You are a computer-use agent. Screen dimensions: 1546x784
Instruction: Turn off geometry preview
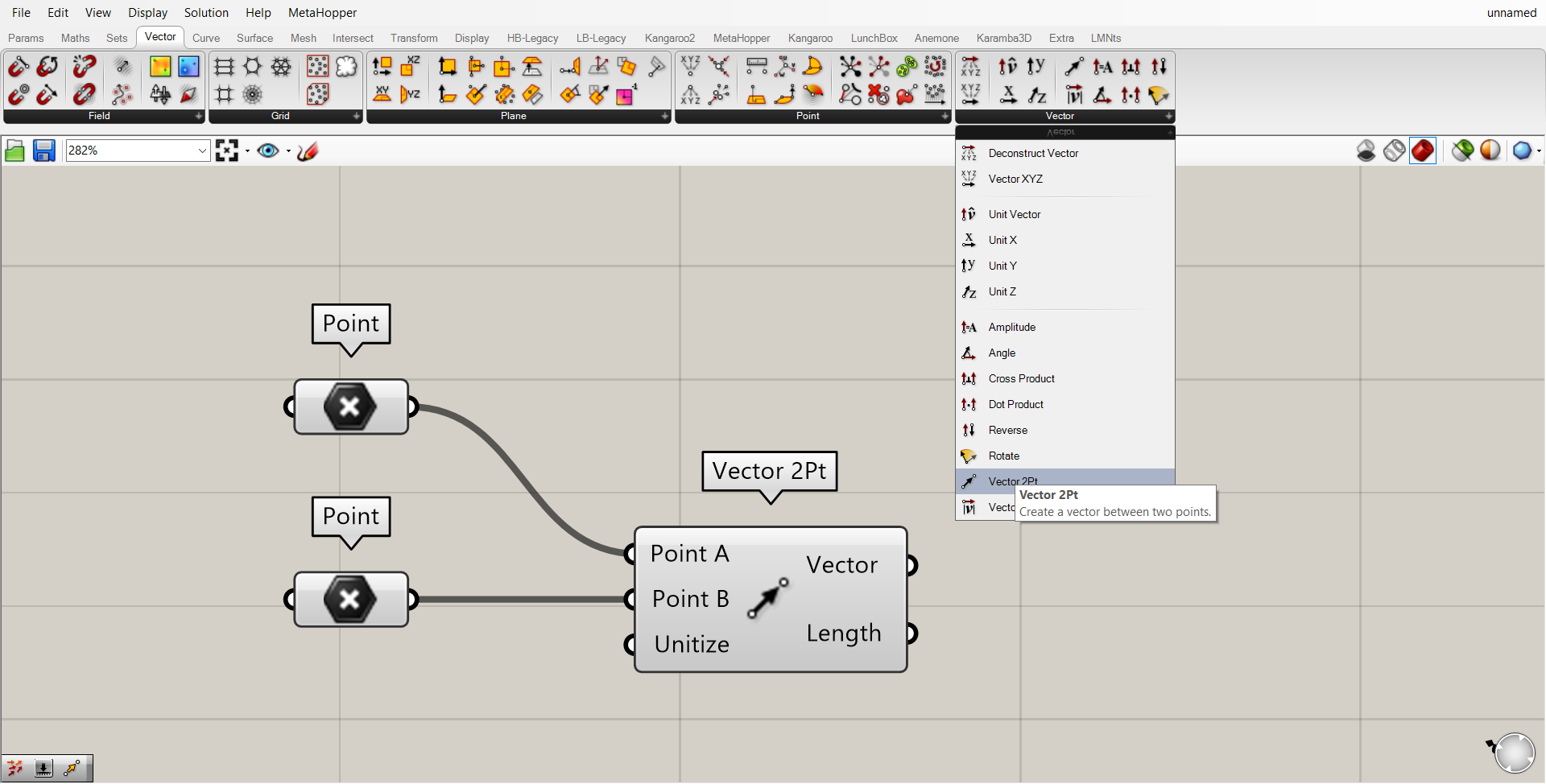pos(1366,151)
